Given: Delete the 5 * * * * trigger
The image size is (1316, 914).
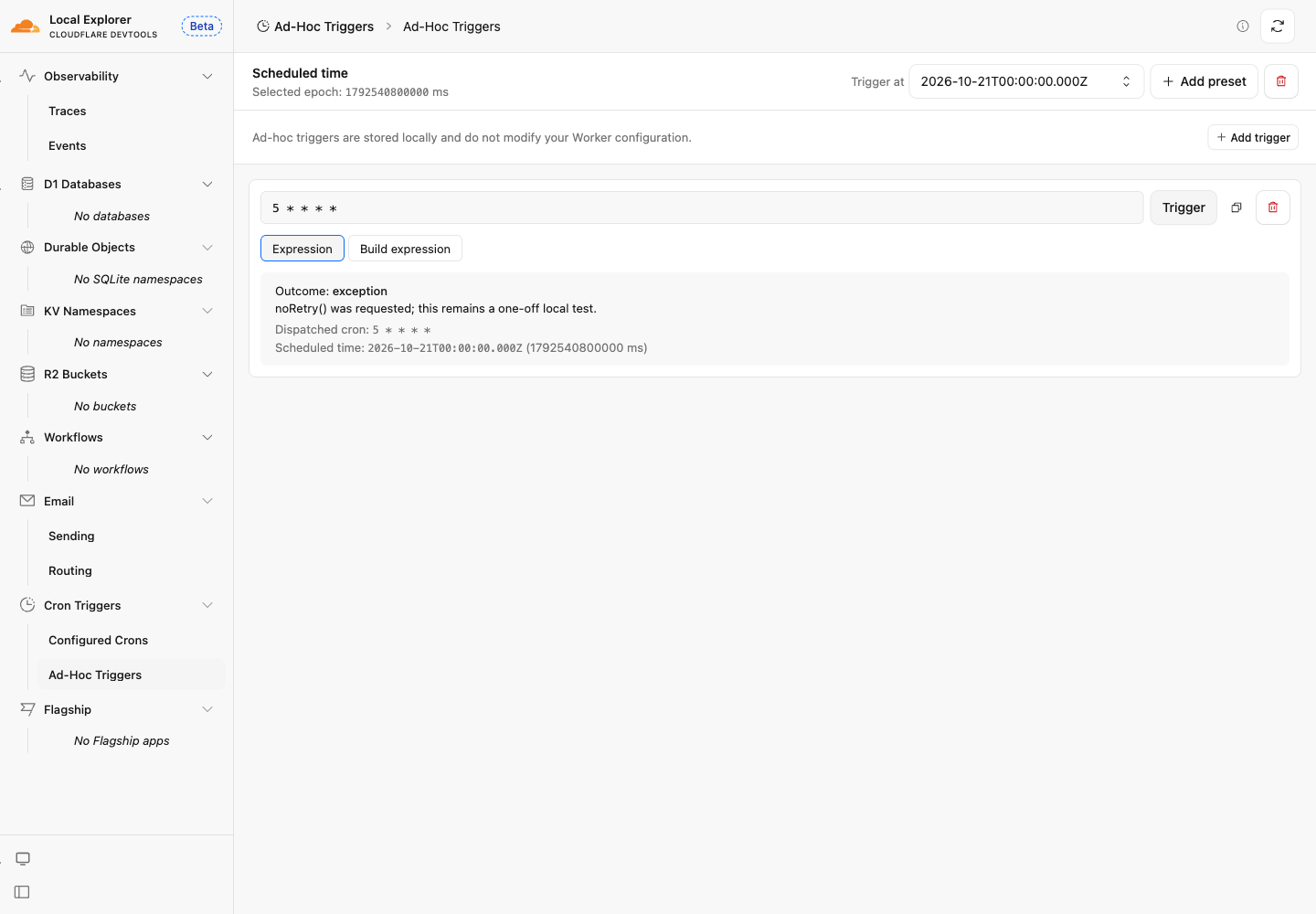Looking at the screenshot, I should pyautogui.click(x=1273, y=207).
